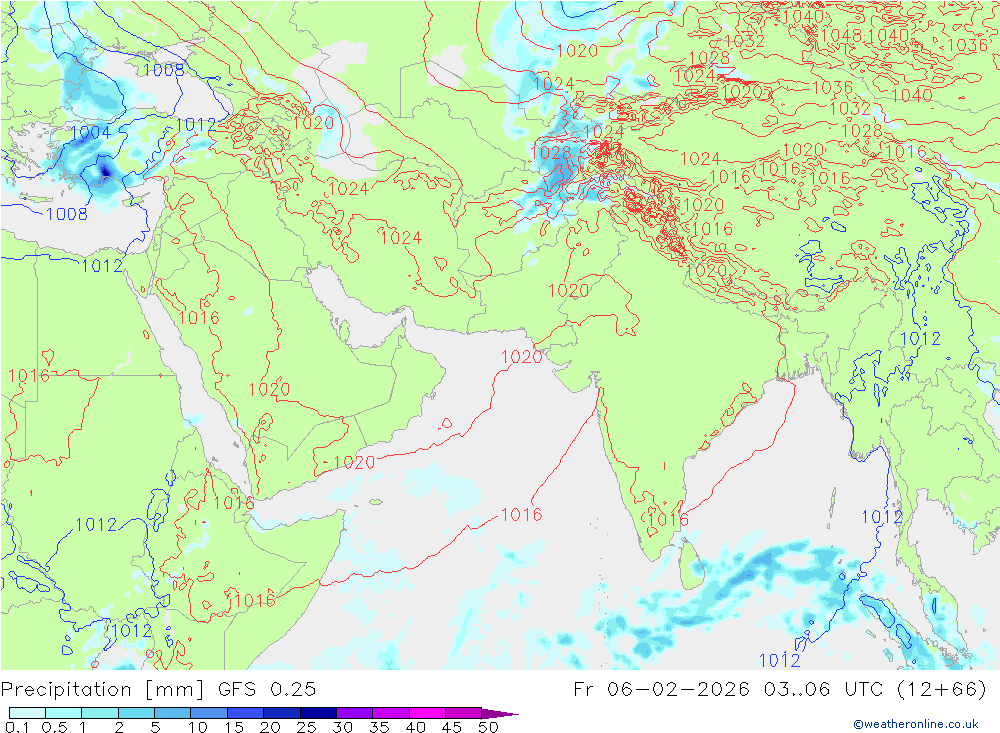Select the legend swatch between 5 and 10
The width and height of the screenshot is (1000, 733).
[x=173, y=713]
